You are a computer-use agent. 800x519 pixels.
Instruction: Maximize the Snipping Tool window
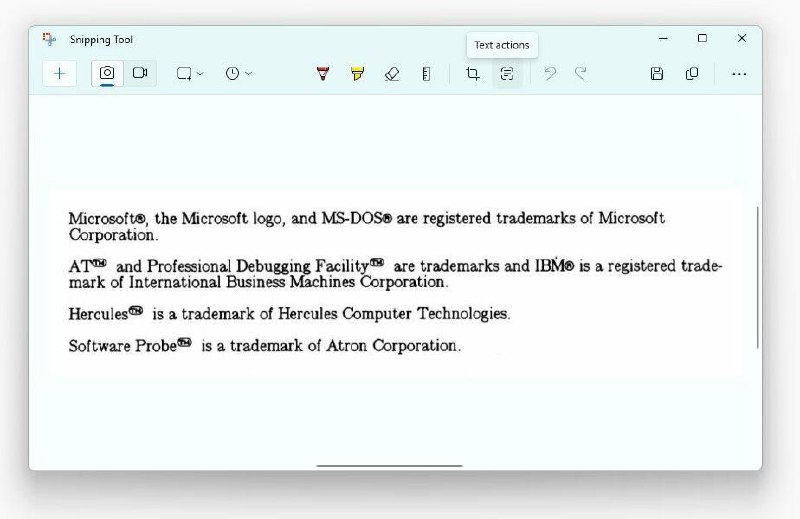pos(703,38)
